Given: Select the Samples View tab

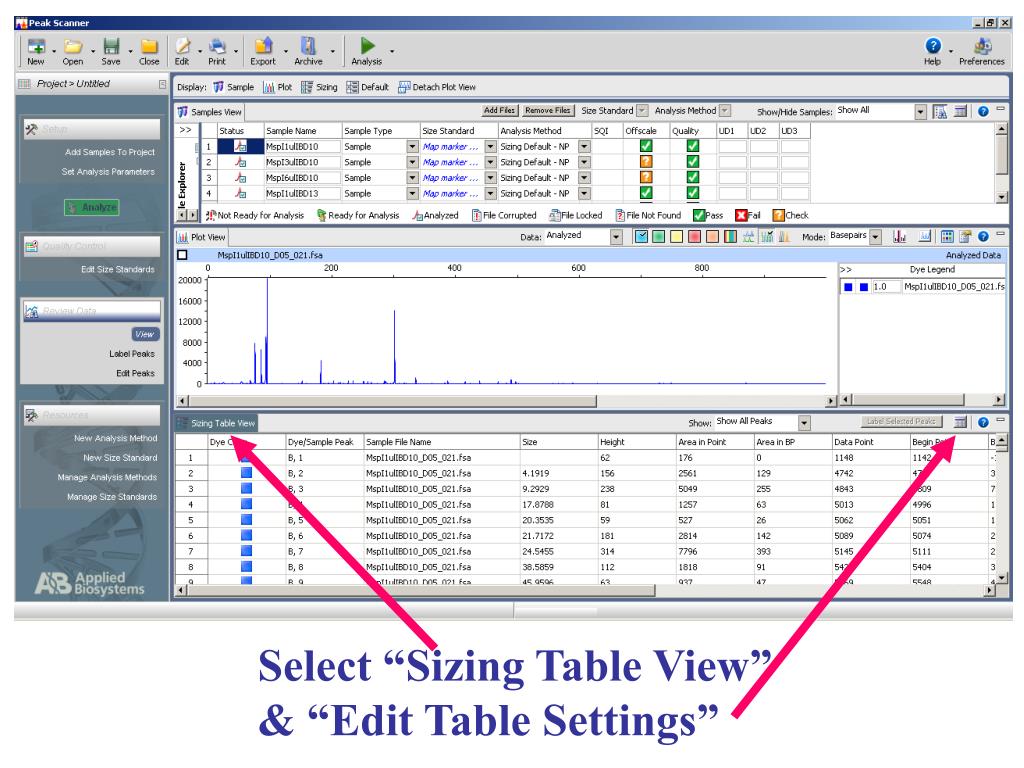Looking at the screenshot, I should click(209, 112).
